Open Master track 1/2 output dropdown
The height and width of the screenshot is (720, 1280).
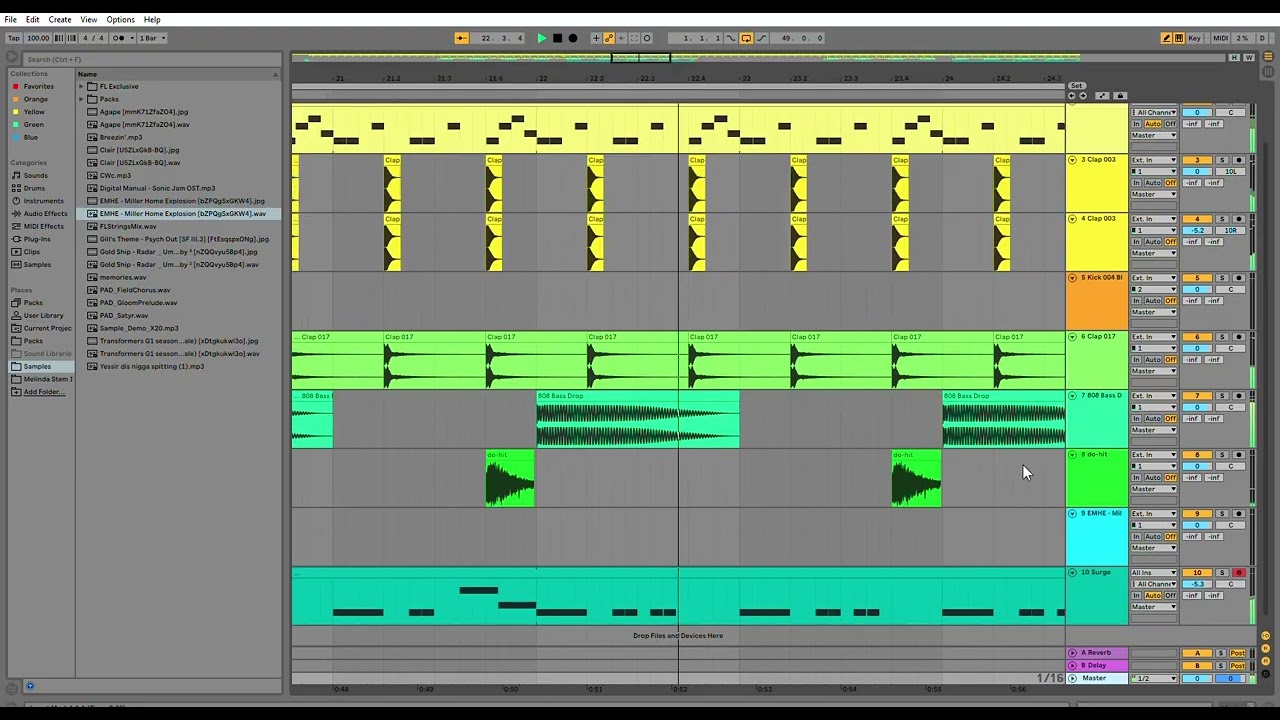1154,678
